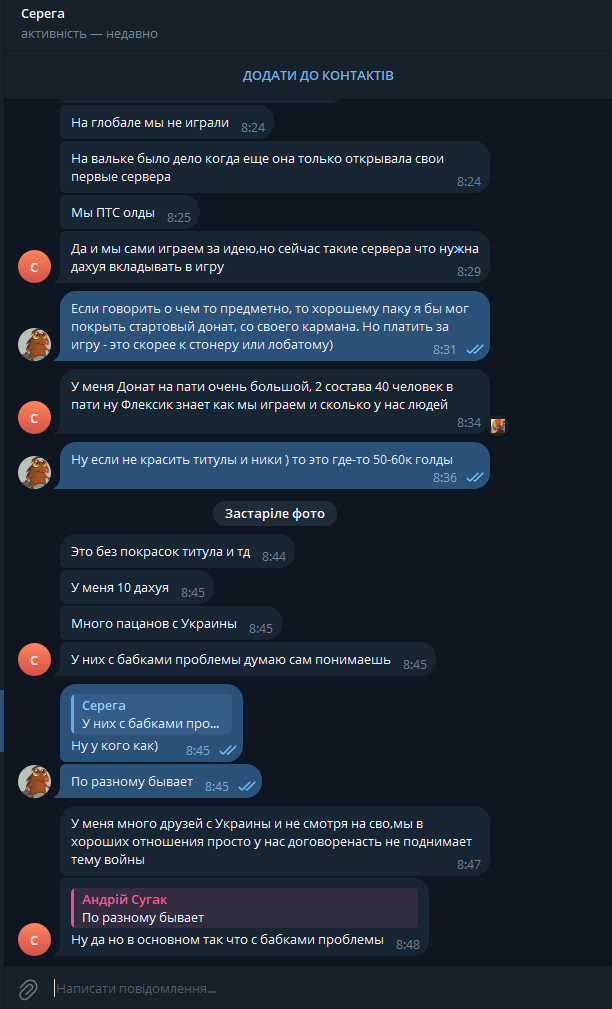The width and height of the screenshot is (612, 1009).
Task: Click Серега's orange avatar beside the 8:29 message
Action: (x=34, y=266)
